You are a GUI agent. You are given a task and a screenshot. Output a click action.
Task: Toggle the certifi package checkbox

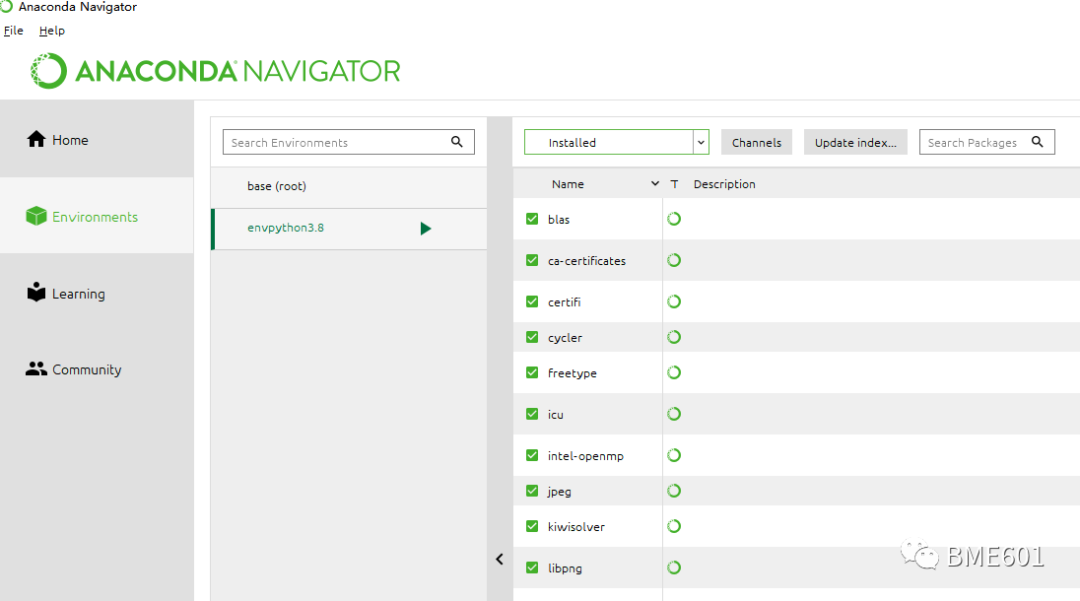(532, 302)
